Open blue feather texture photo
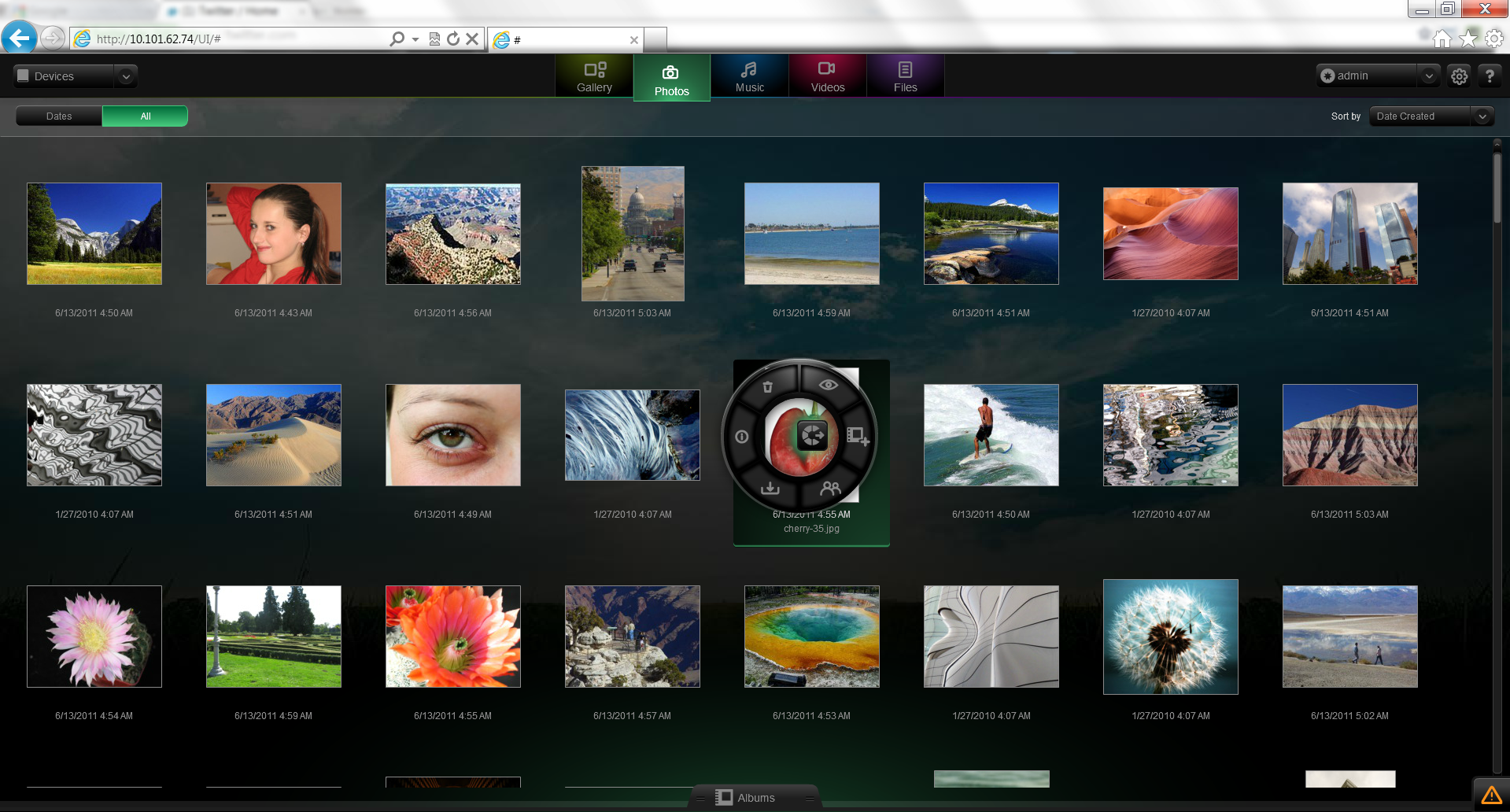This screenshot has height=812, width=1510. (x=633, y=435)
